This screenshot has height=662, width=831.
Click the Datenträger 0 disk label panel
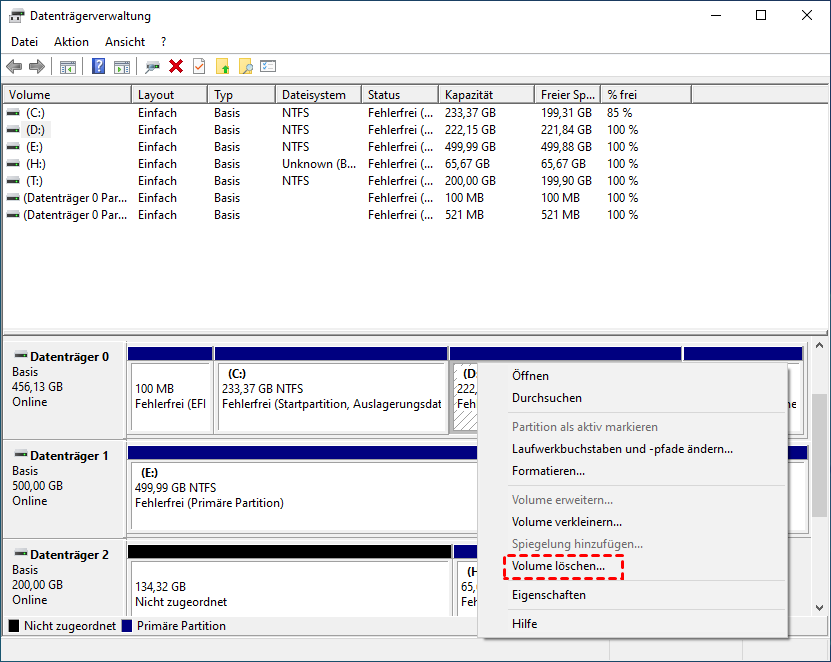tap(65, 390)
